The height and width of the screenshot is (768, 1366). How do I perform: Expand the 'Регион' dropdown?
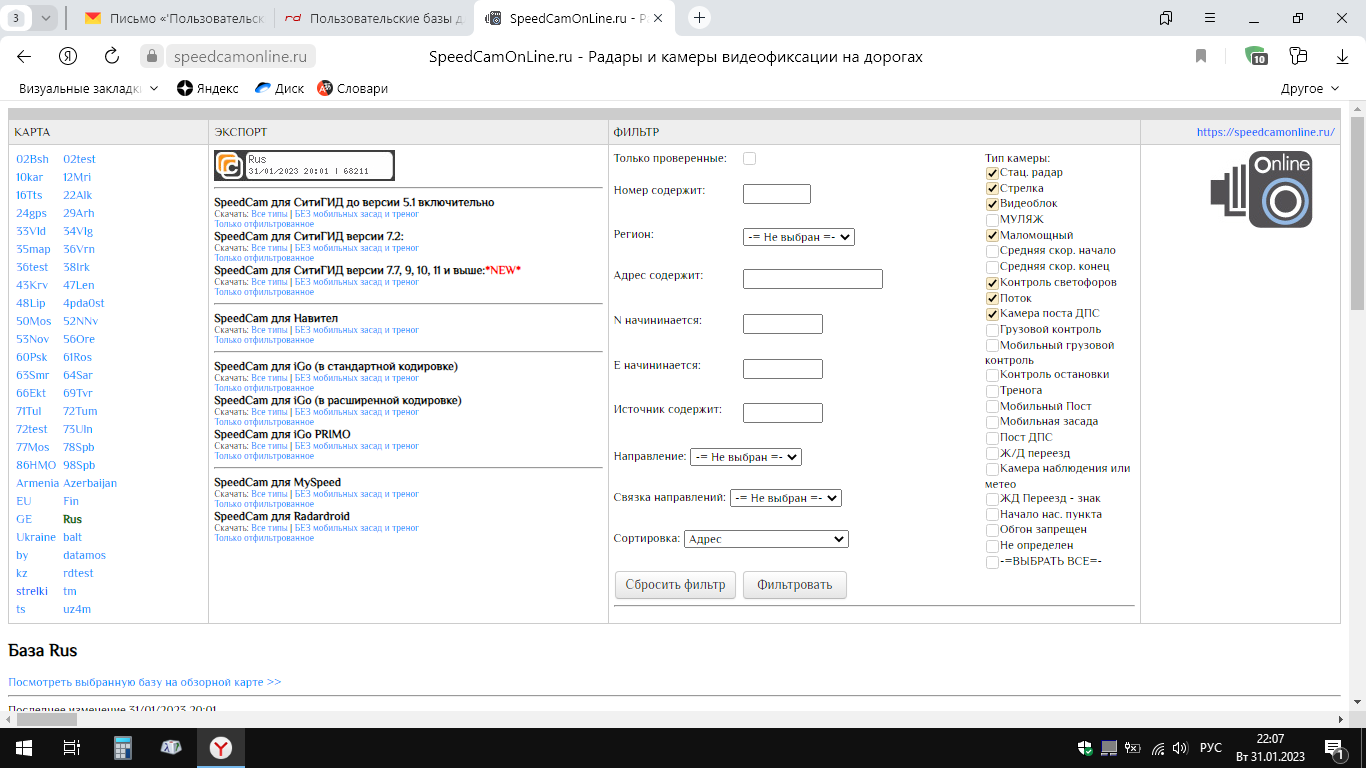click(798, 237)
